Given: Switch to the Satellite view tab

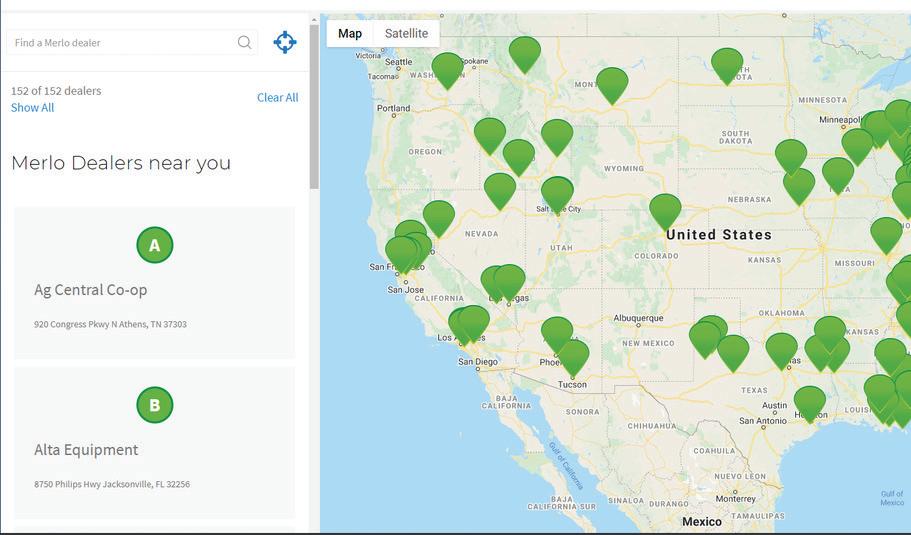Looking at the screenshot, I should pyautogui.click(x=406, y=34).
